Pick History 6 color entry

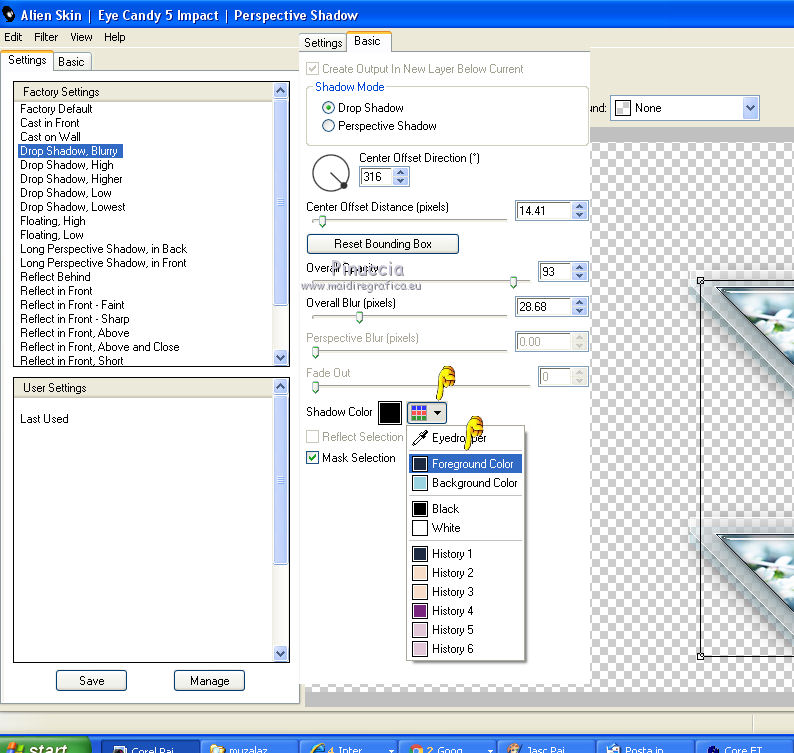465,649
